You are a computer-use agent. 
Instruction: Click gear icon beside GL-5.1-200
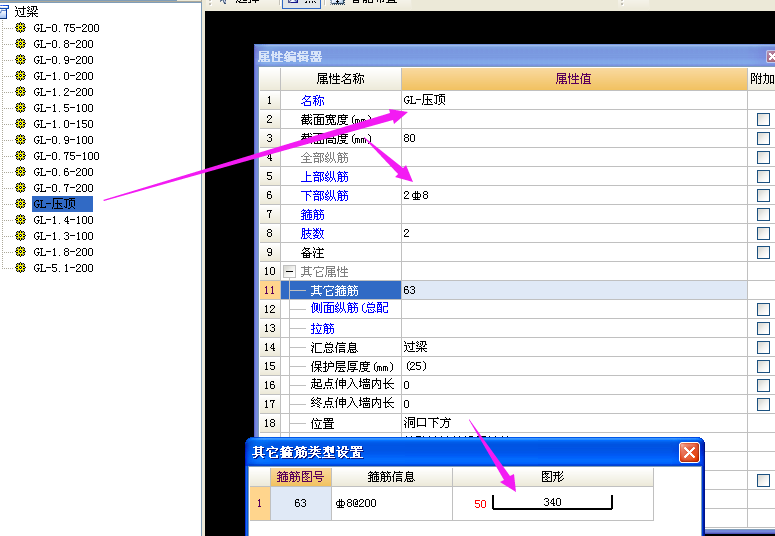tap(20, 268)
